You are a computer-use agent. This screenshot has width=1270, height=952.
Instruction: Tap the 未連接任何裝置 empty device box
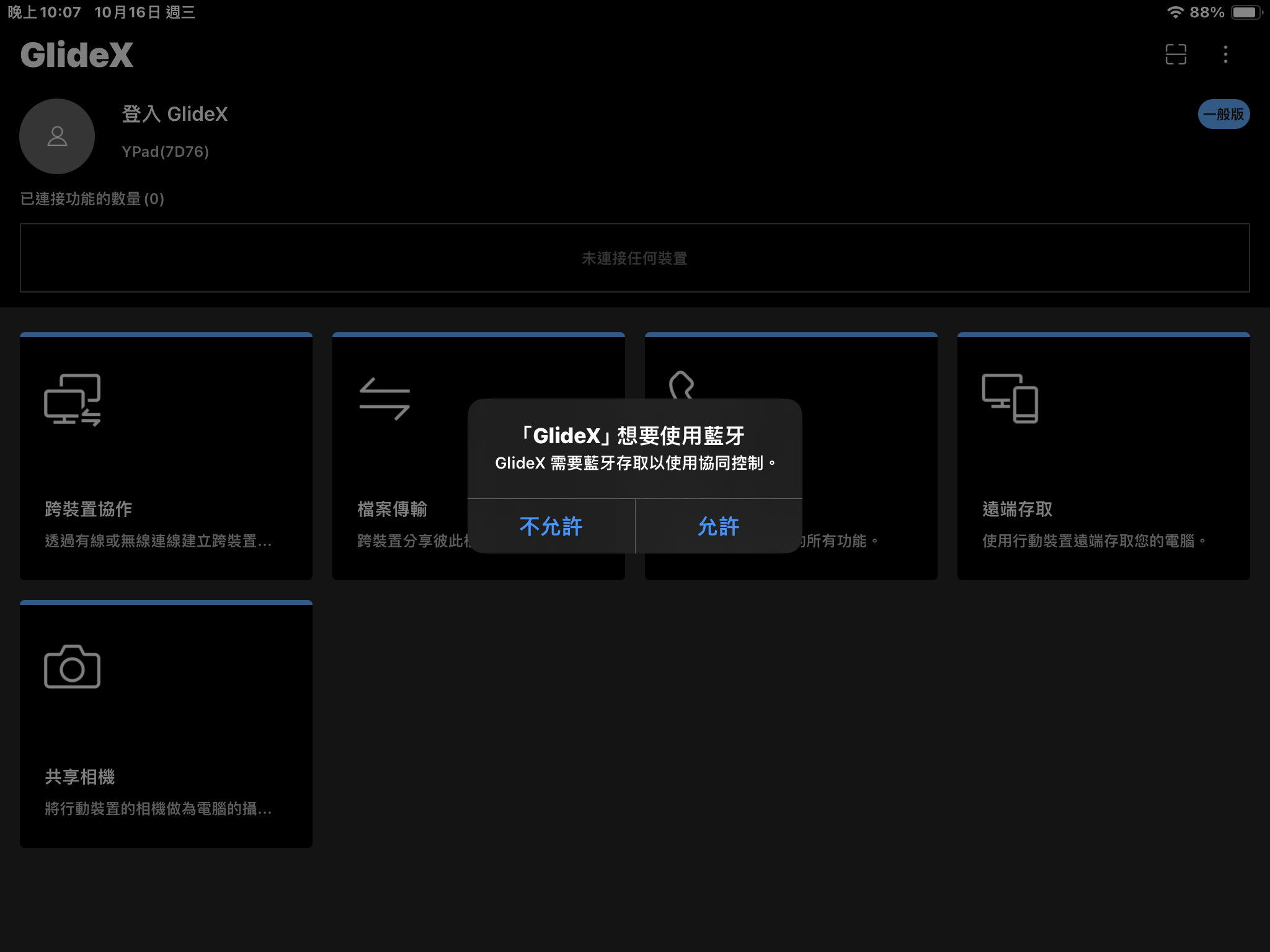634,258
